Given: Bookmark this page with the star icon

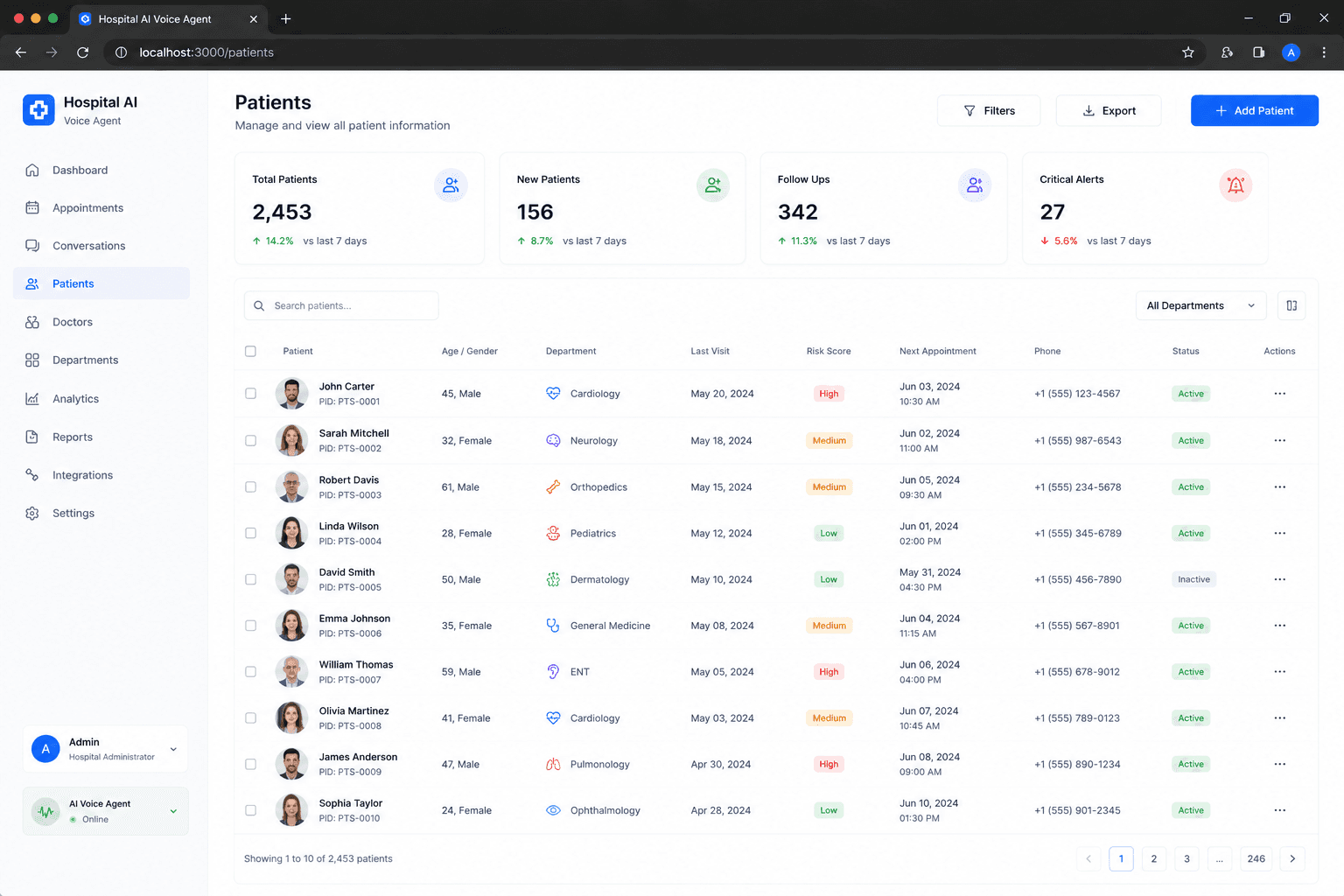Looking at the screenshot, I should pos(1188,52).
